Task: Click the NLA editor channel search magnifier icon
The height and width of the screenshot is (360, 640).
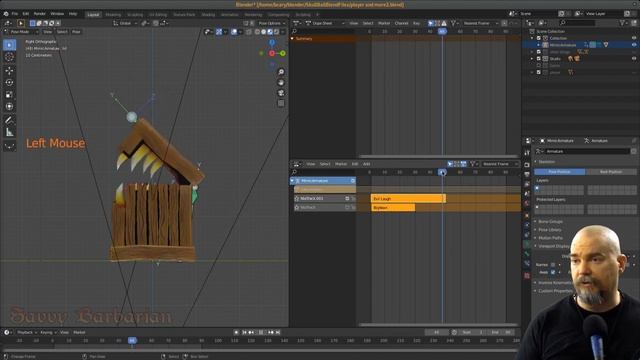Action: point(294,172)
